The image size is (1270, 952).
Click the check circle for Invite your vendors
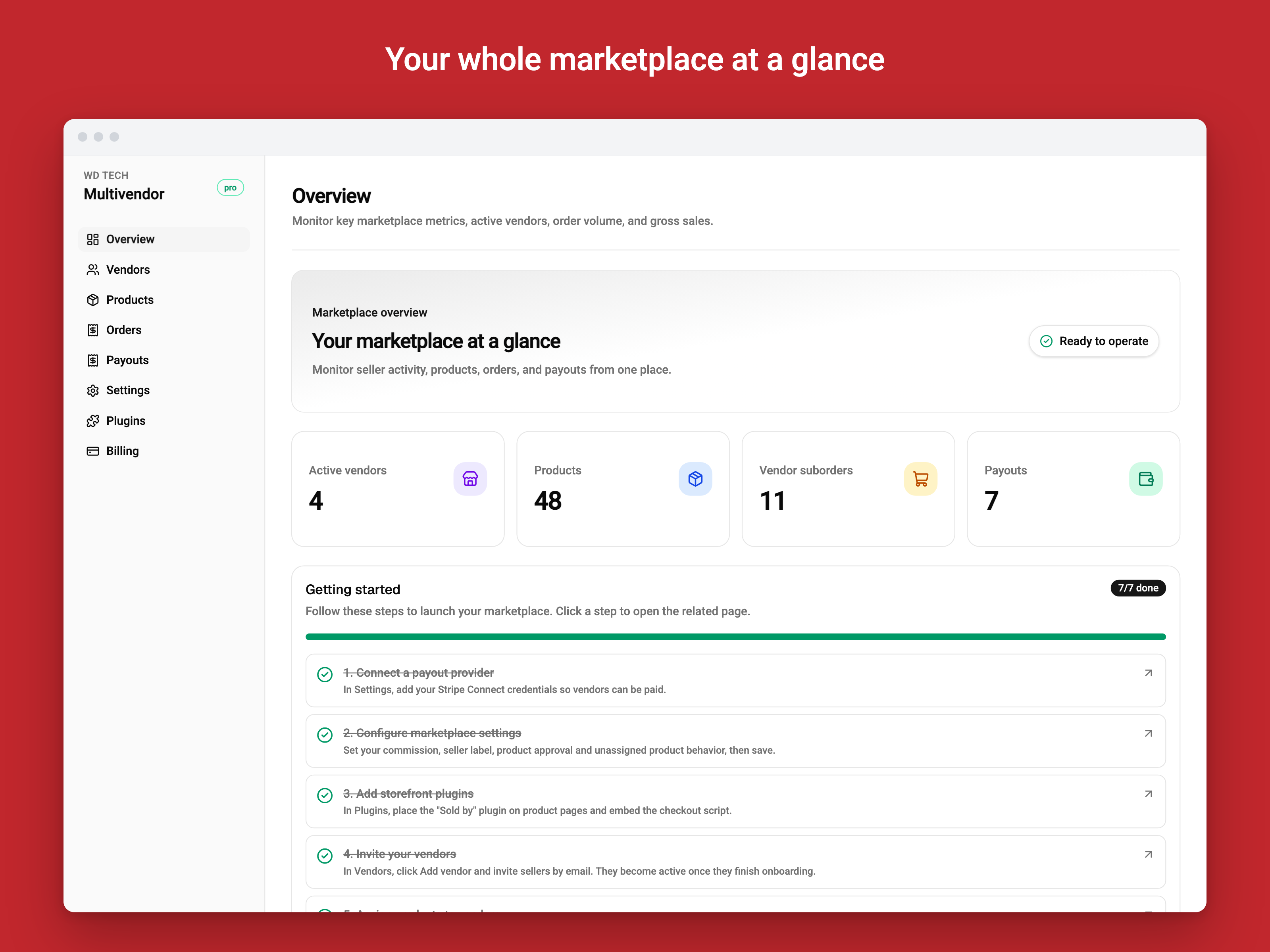click(x=325, y=856)
